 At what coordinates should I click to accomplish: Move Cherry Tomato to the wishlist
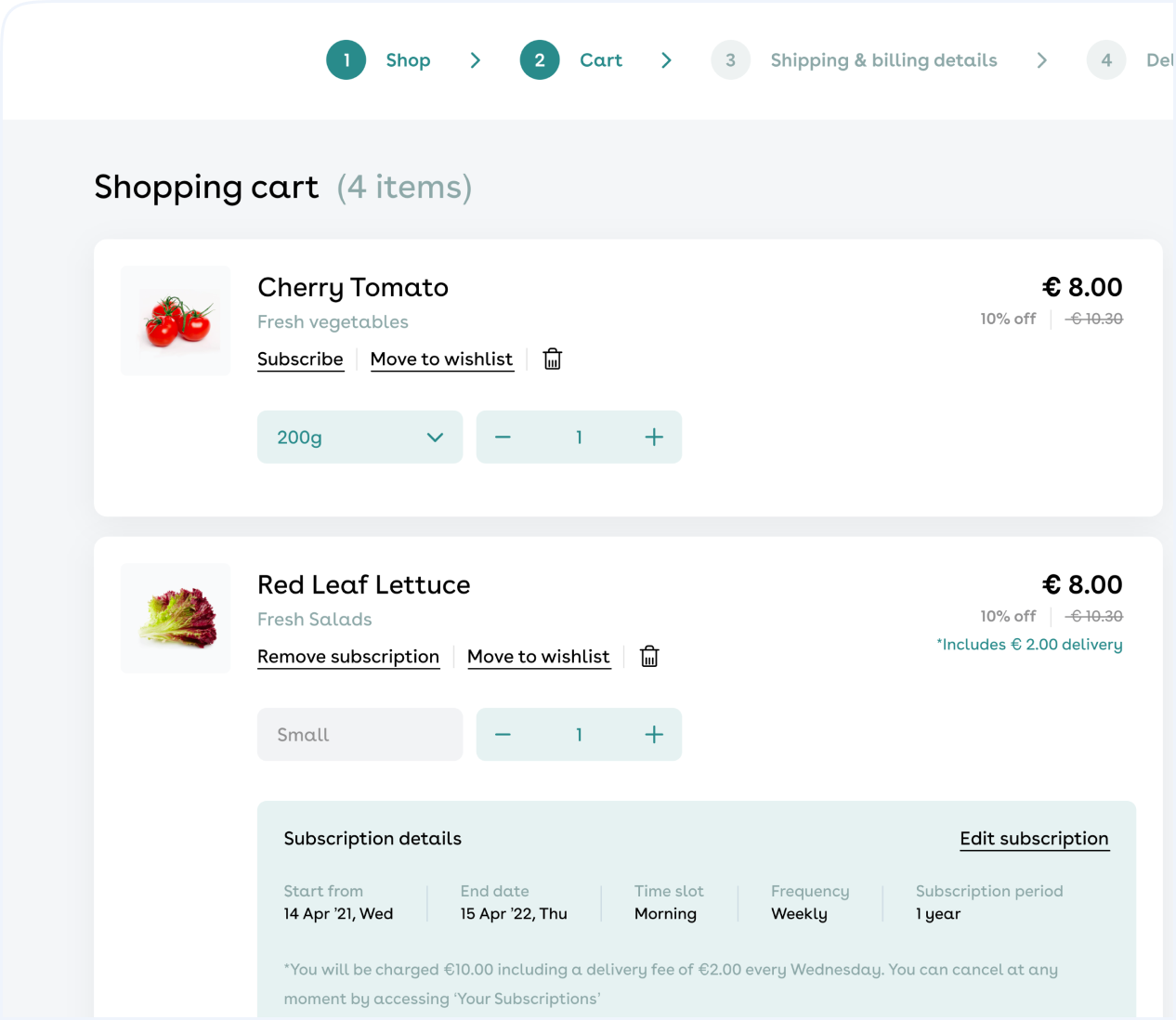[441, 359]
